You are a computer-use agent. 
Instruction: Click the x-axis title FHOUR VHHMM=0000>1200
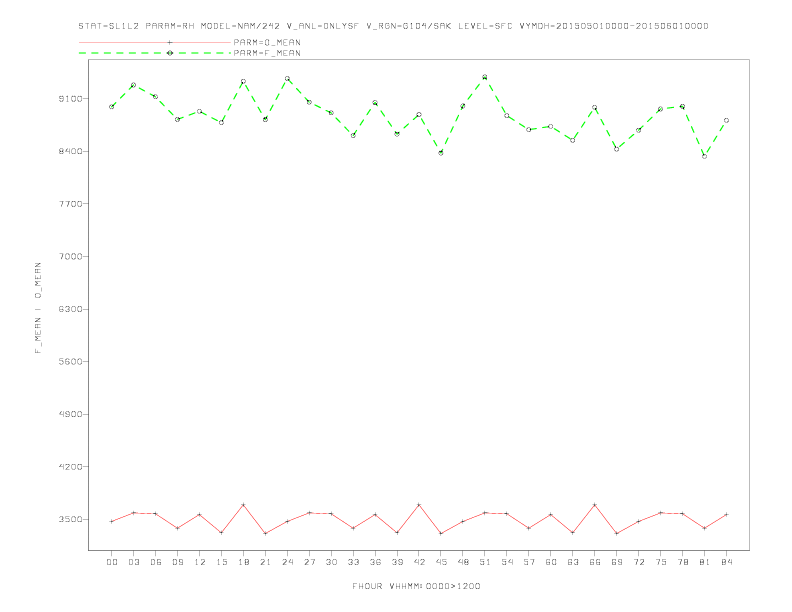coord(416,586)
